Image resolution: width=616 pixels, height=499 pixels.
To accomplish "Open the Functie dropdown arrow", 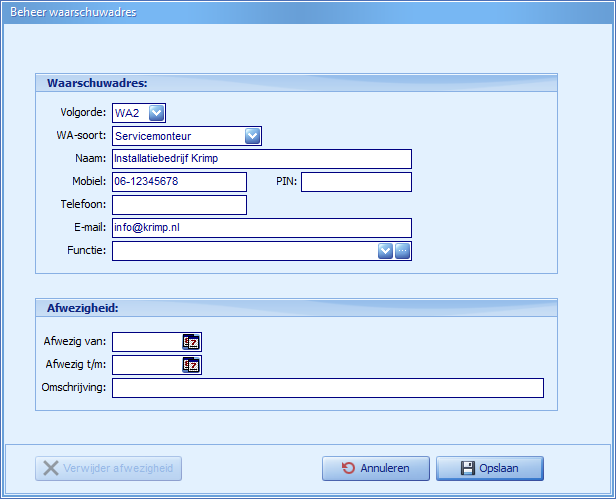I will (x=385, y=251).
